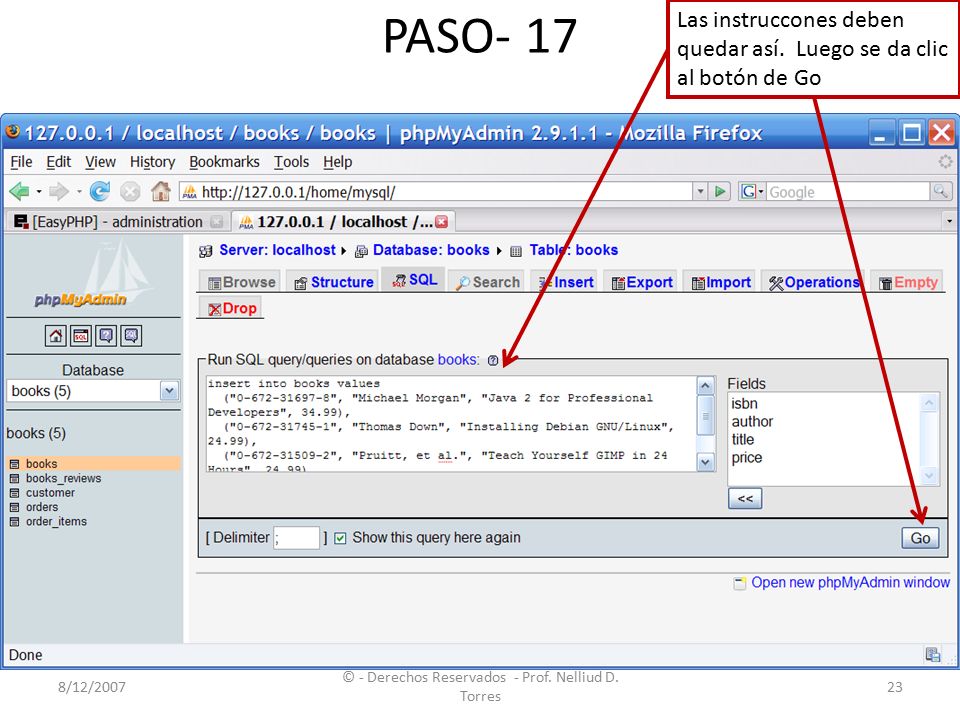Screen dimensions: 960x720
Task: Click the Empty table tab
Action: click(908, 282)
